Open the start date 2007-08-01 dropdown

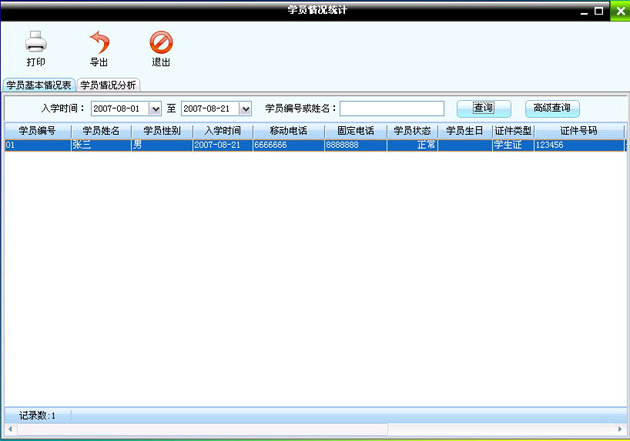pyautogui.click(x=155, y=108)
